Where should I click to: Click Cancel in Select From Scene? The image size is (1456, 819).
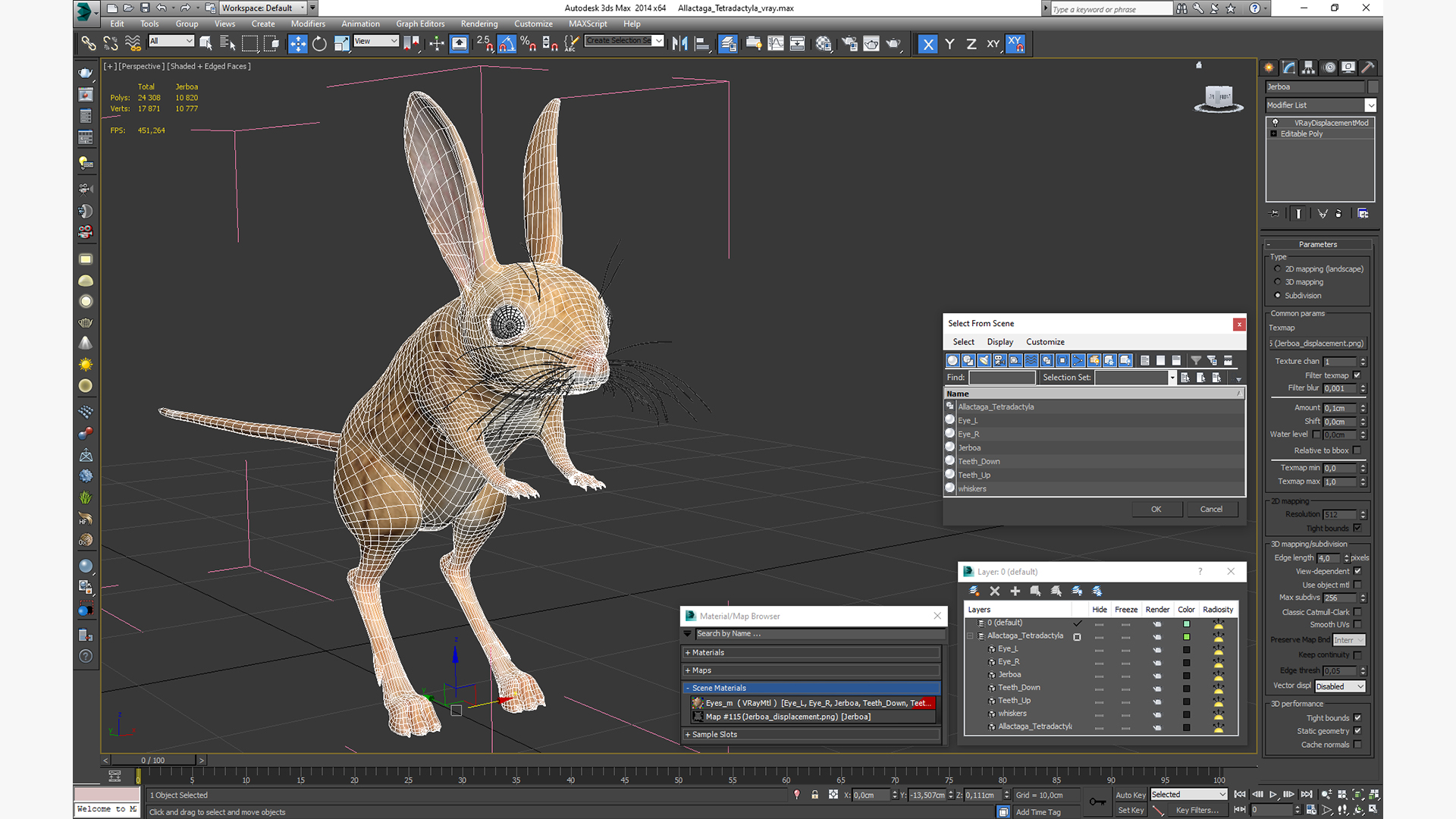click(x=1211, y=509)
